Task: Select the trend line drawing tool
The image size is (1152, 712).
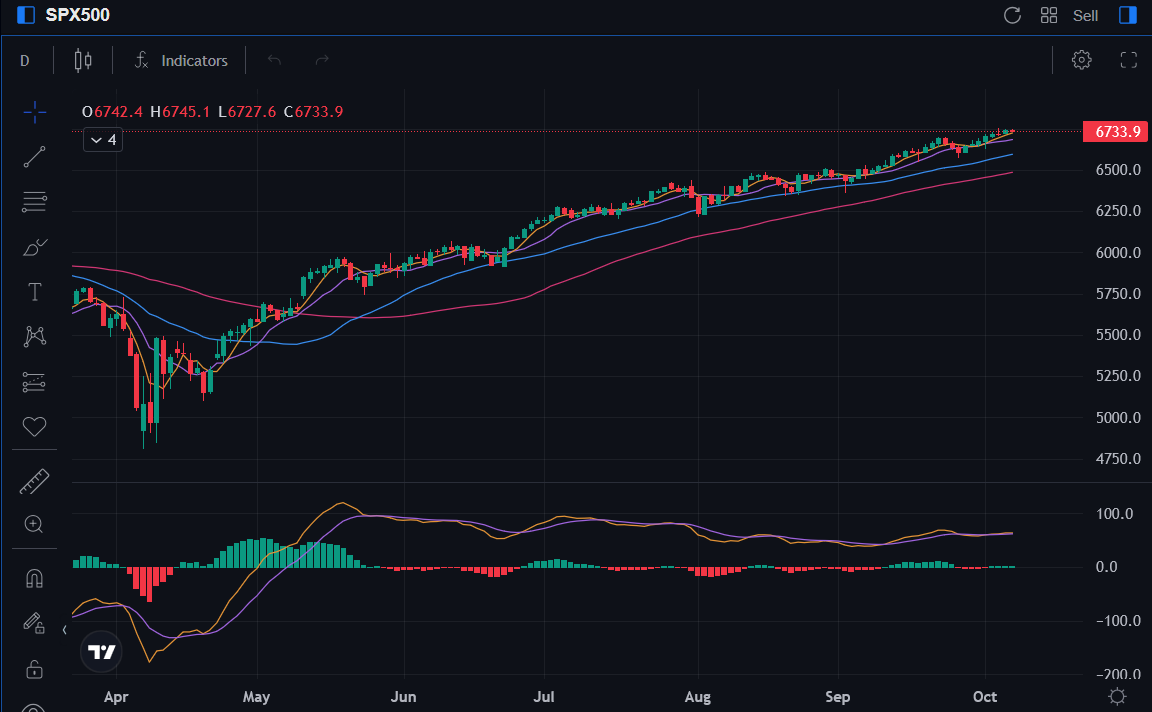Action: tap(34, 157)
